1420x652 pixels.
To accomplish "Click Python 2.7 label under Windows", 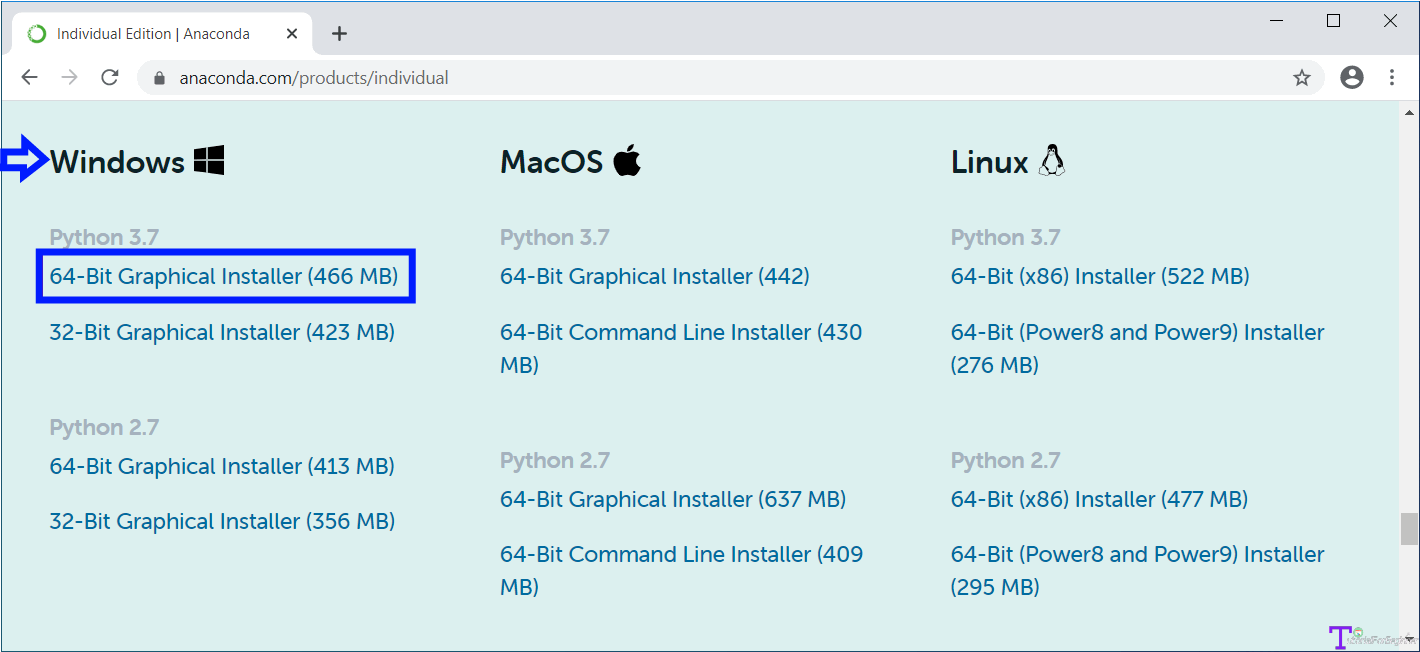I will pos(105,427).
